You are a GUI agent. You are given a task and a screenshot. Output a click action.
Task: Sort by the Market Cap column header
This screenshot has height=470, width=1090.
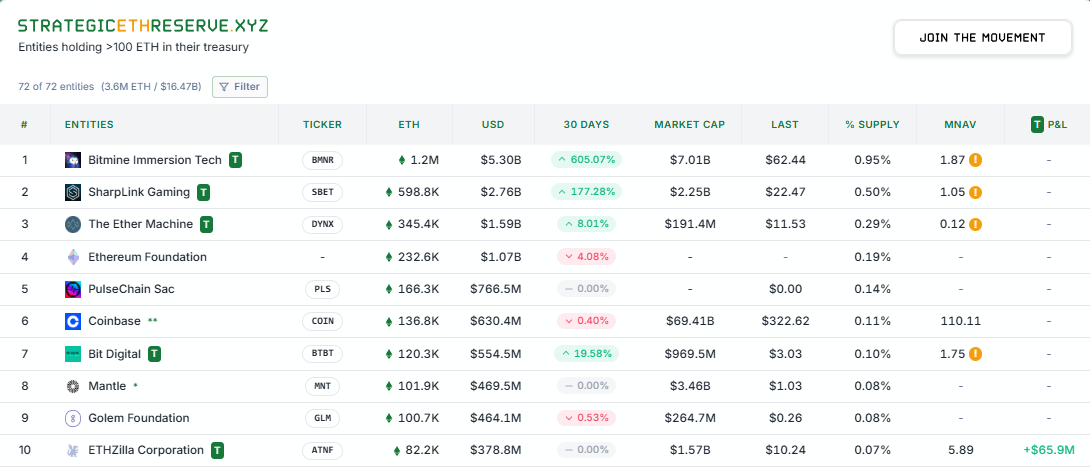[690, 124]
